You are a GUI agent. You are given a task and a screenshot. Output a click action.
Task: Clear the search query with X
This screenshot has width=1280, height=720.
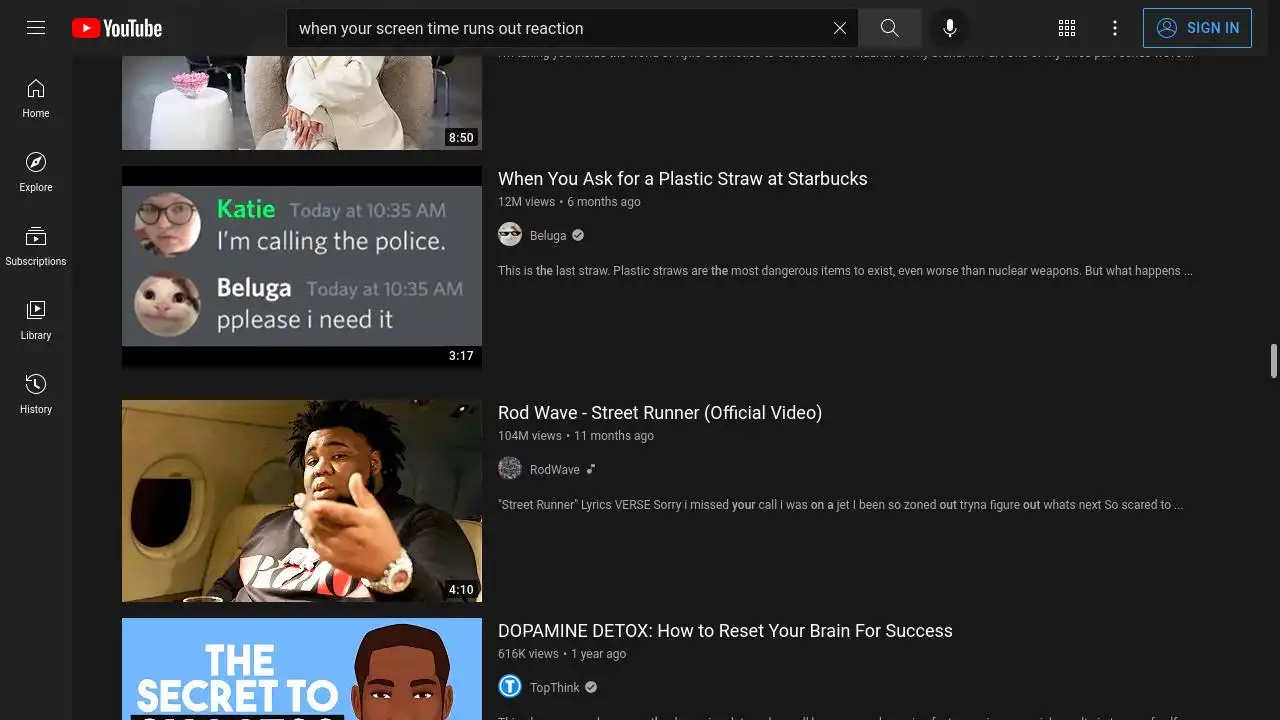pyautogui.click(x=840, y=28)
